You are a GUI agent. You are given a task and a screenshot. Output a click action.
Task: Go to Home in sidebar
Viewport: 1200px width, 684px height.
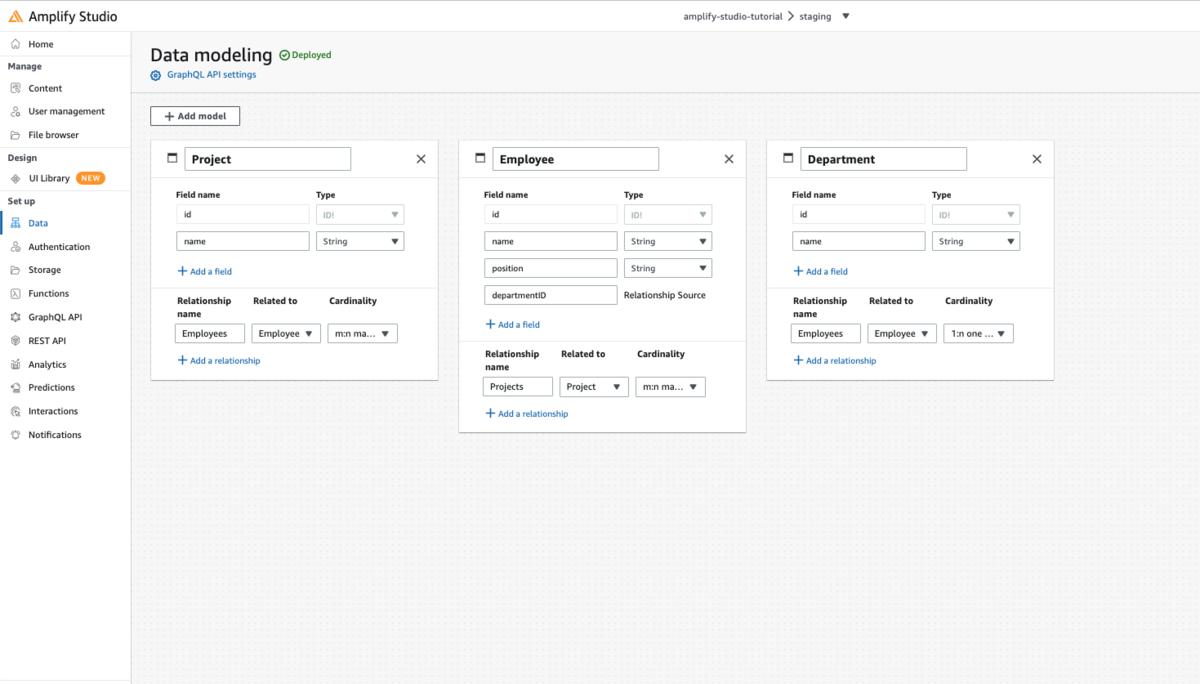click(41, 44)
